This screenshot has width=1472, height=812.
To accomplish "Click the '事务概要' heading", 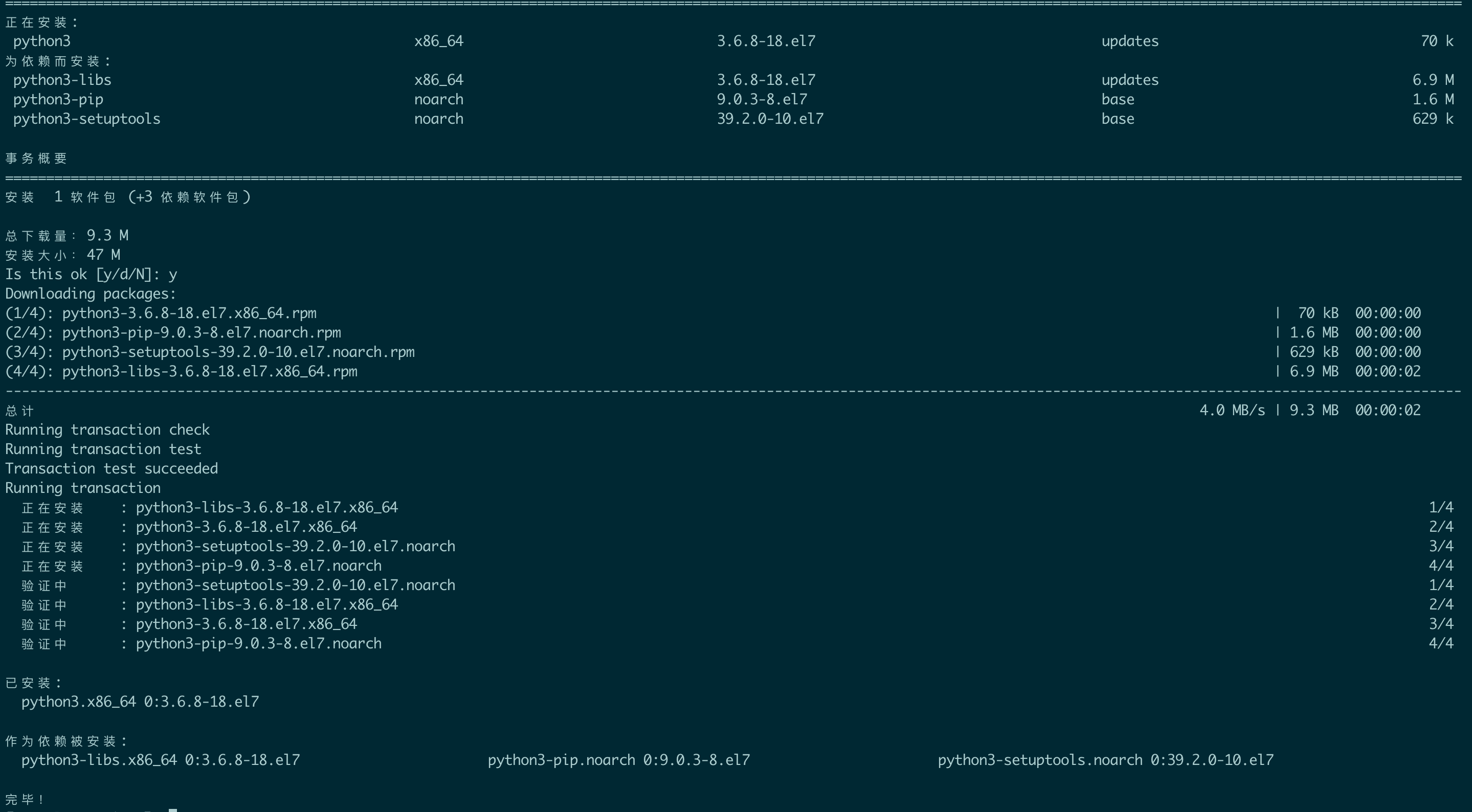I will coord(37,159).
